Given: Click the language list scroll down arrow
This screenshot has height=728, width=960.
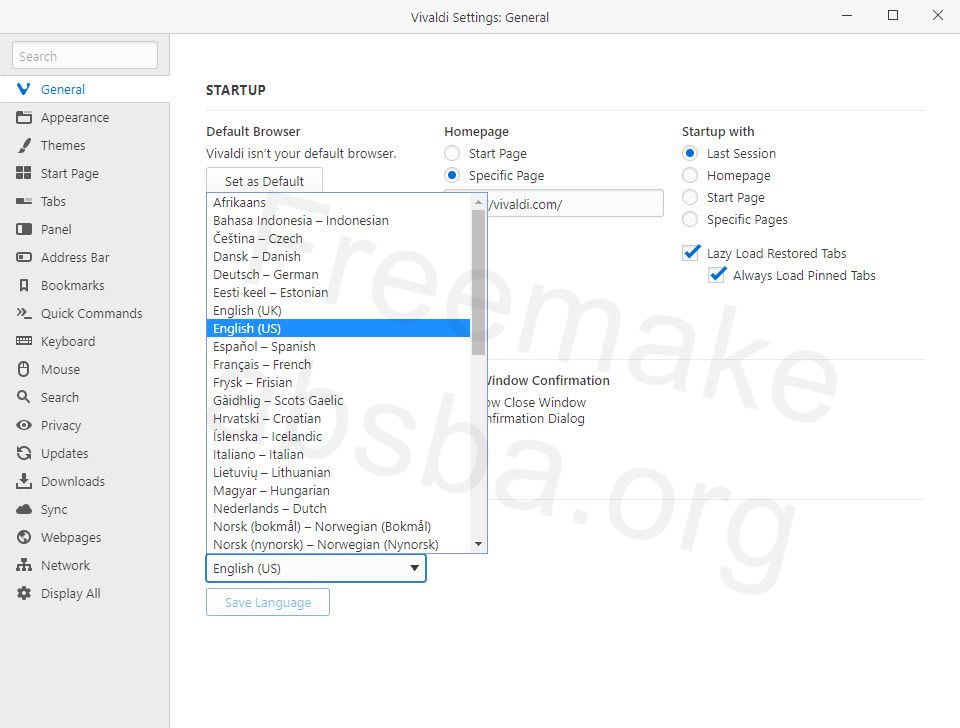Looking at the screenshot, I should point(478,544).
